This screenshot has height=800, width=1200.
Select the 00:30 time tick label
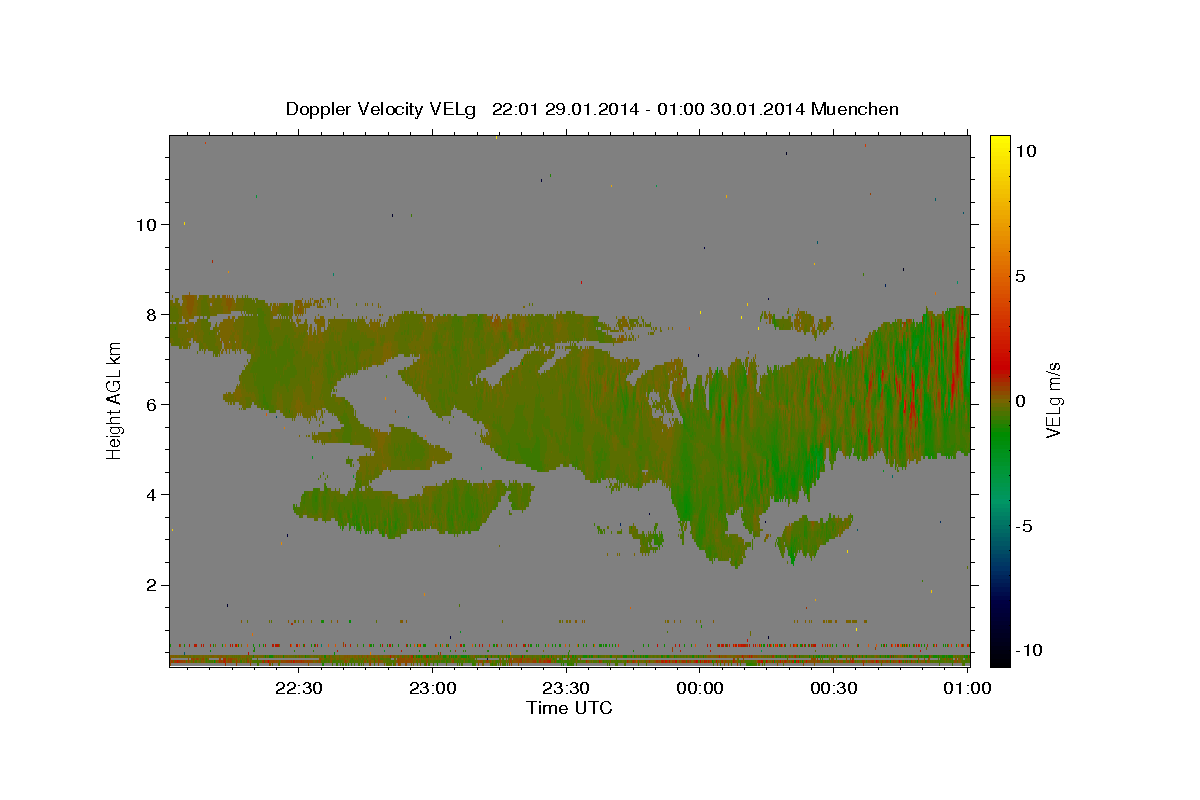(x=833, y=688)
